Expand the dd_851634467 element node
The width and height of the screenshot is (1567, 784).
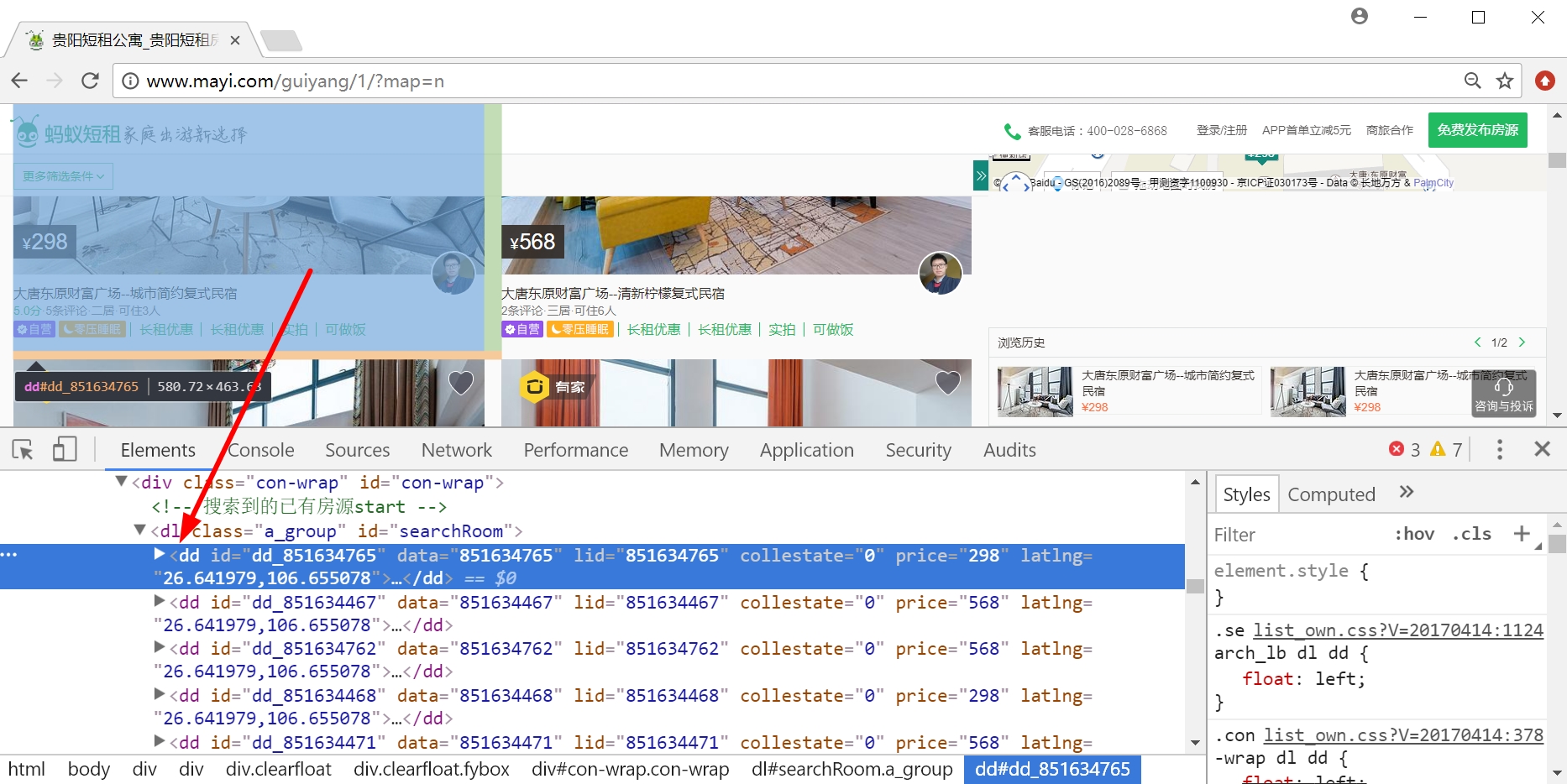(160, 601)
